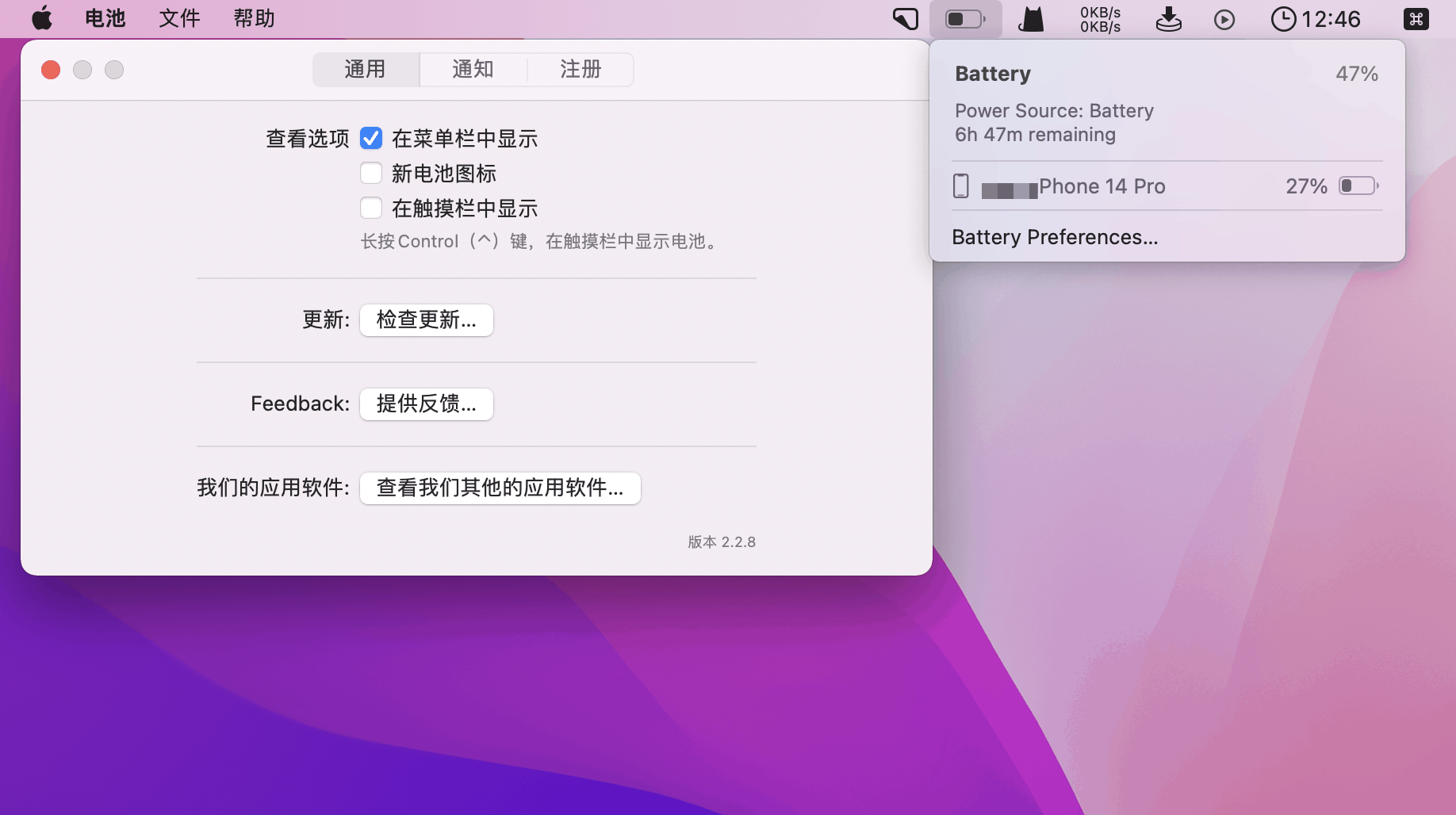Enable the 在触摸栏中显示 checkbox
The image size is (1456, 815).
tap(371, 209)
